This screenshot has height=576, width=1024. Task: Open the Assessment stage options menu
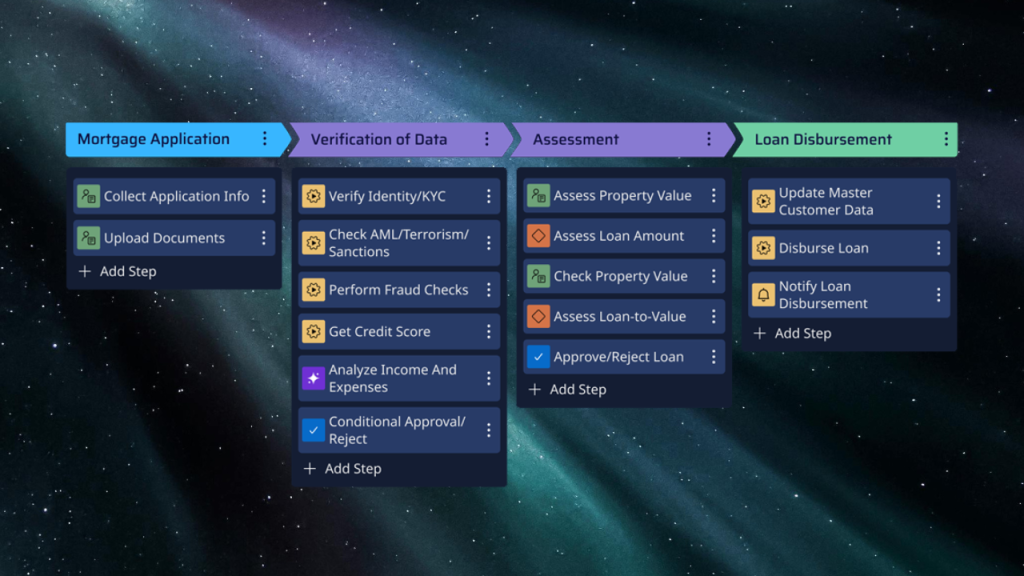click(x=710, y=139)
